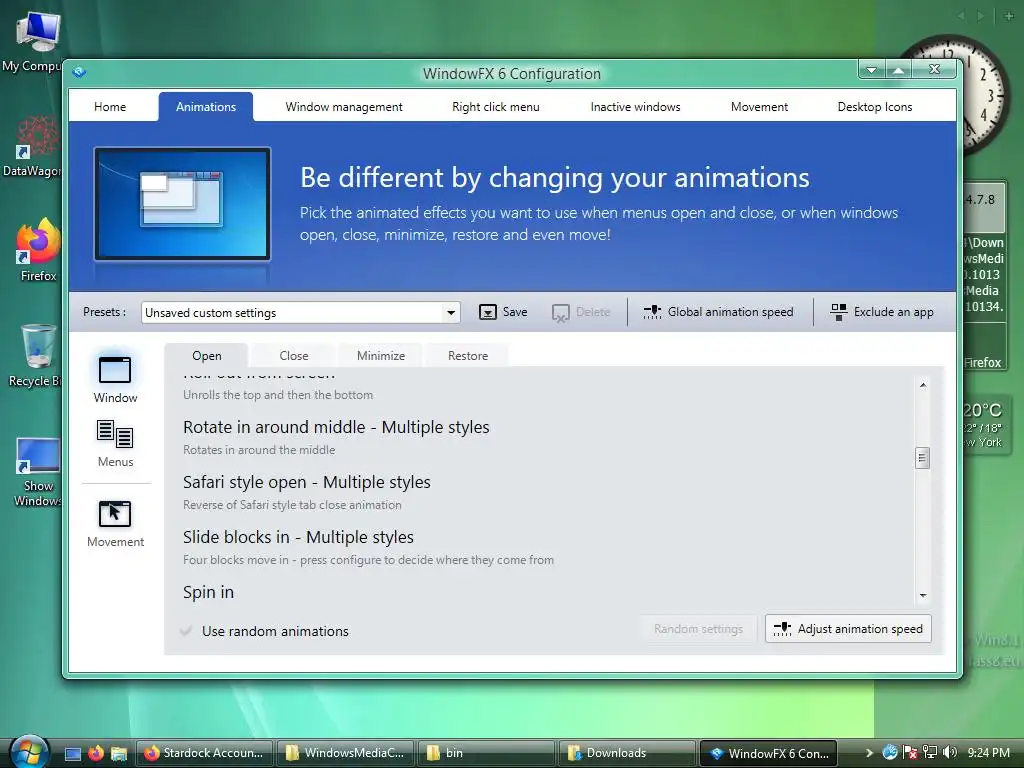The width and height of the screenshot is (1024, 768).
Task: Click the greyed Random settings button
Action: click(698, 629)
